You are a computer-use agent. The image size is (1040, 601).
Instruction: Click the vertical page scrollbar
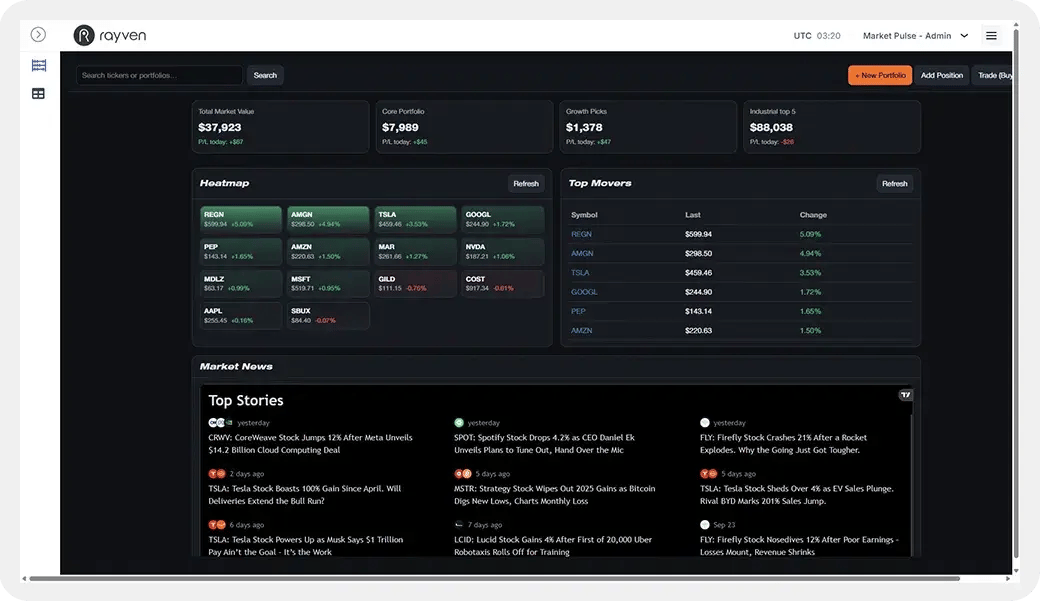click(1016, 292)
